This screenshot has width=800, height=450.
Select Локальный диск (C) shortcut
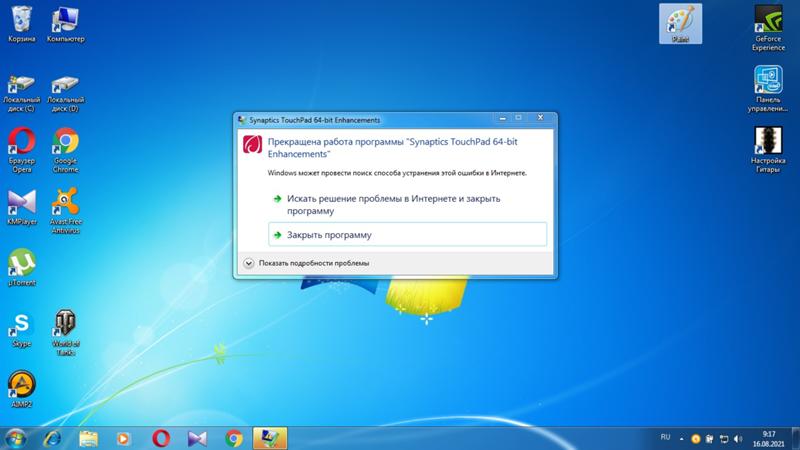(21, 93)
